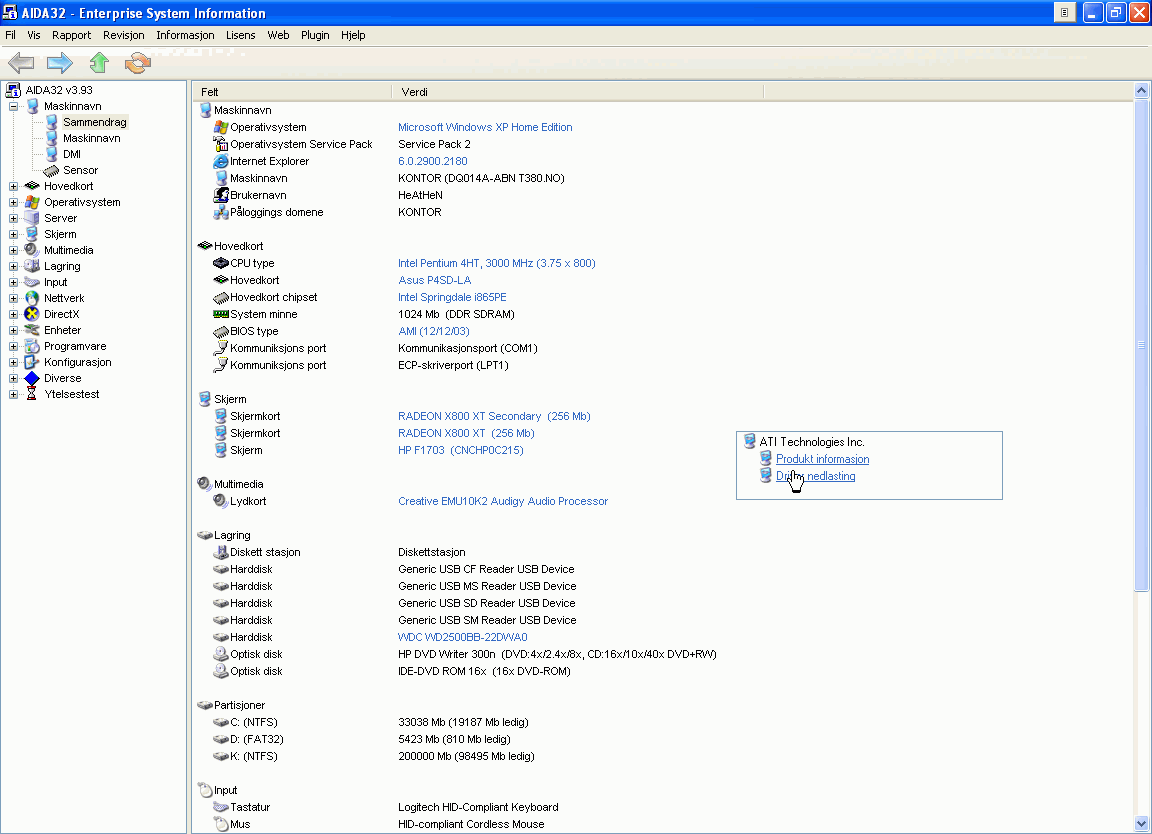Click the Microsoft Windows XP Home Edition link
The width and height of the screenshot is (1152, 834).
pos(485,127)
